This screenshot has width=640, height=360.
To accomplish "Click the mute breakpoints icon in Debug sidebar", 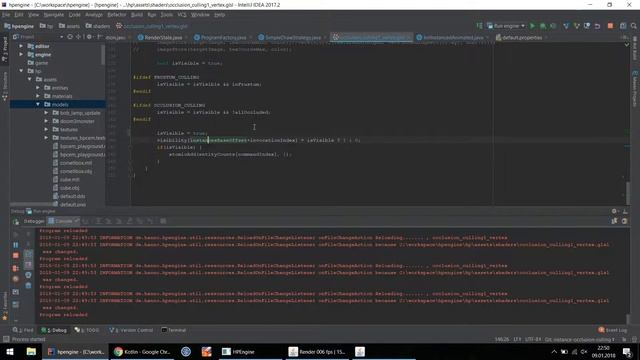I will [16, 279].
